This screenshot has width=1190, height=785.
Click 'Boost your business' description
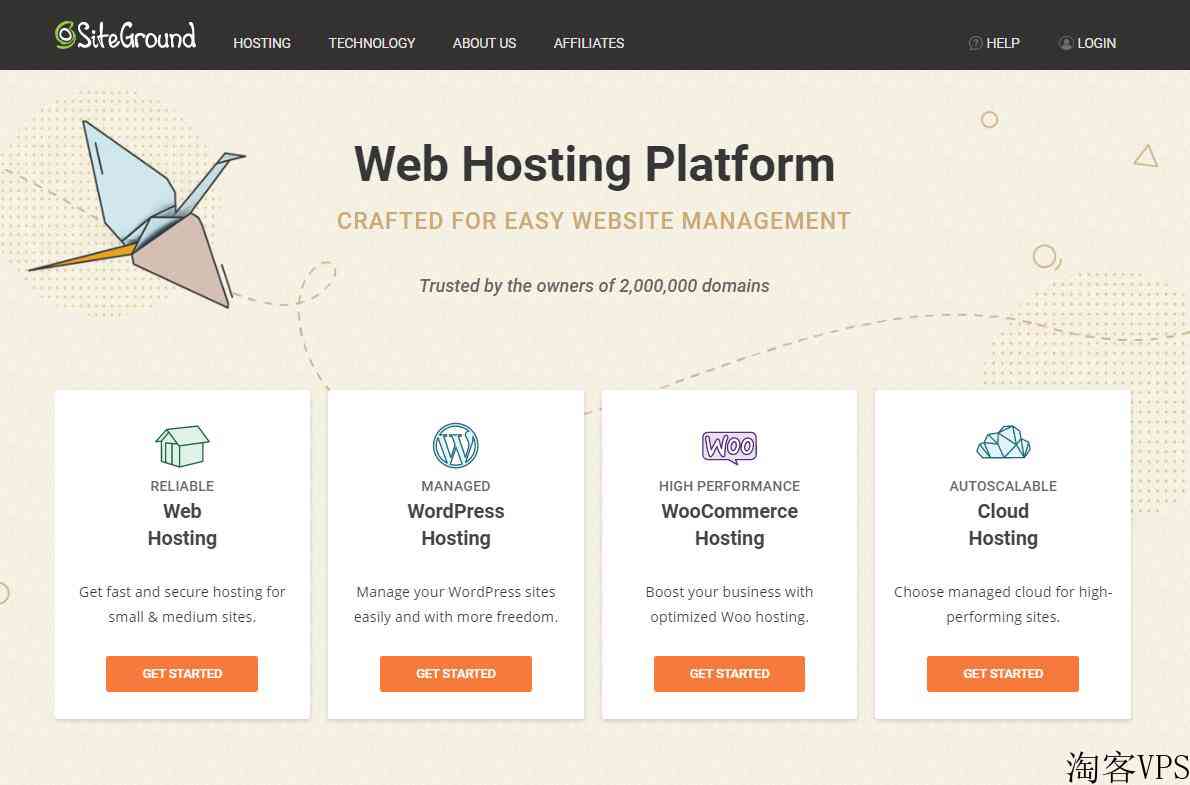coord(729,604)
